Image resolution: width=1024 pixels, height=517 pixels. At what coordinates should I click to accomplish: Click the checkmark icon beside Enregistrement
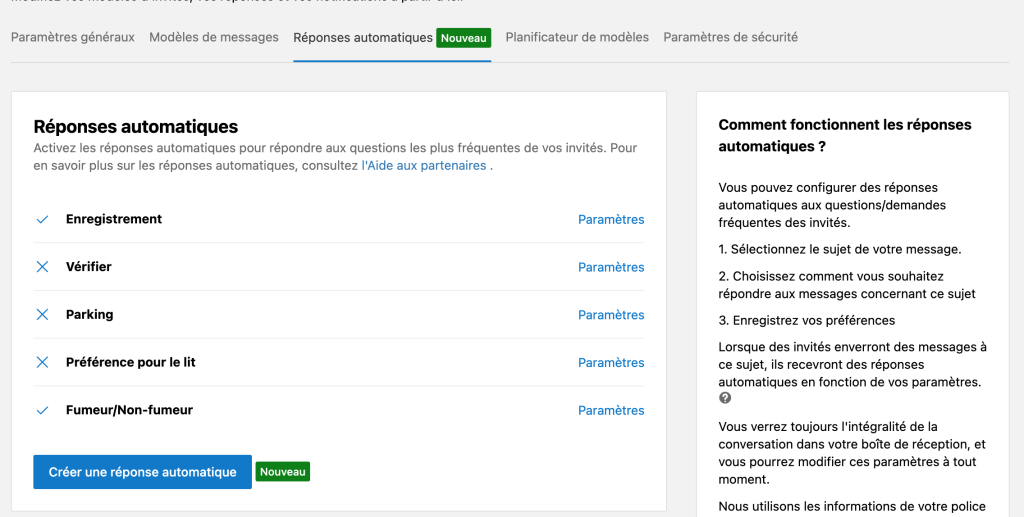[x=42, y=219]
